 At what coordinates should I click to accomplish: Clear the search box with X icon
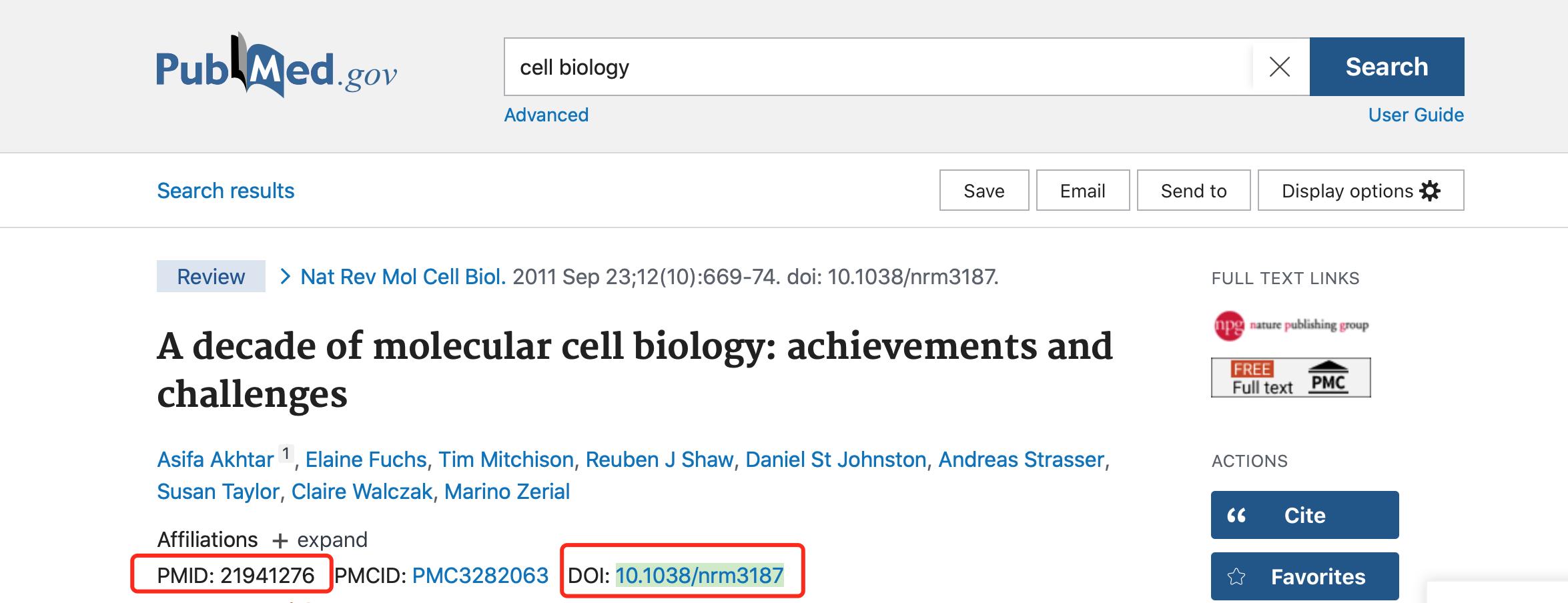point(1279,67)
